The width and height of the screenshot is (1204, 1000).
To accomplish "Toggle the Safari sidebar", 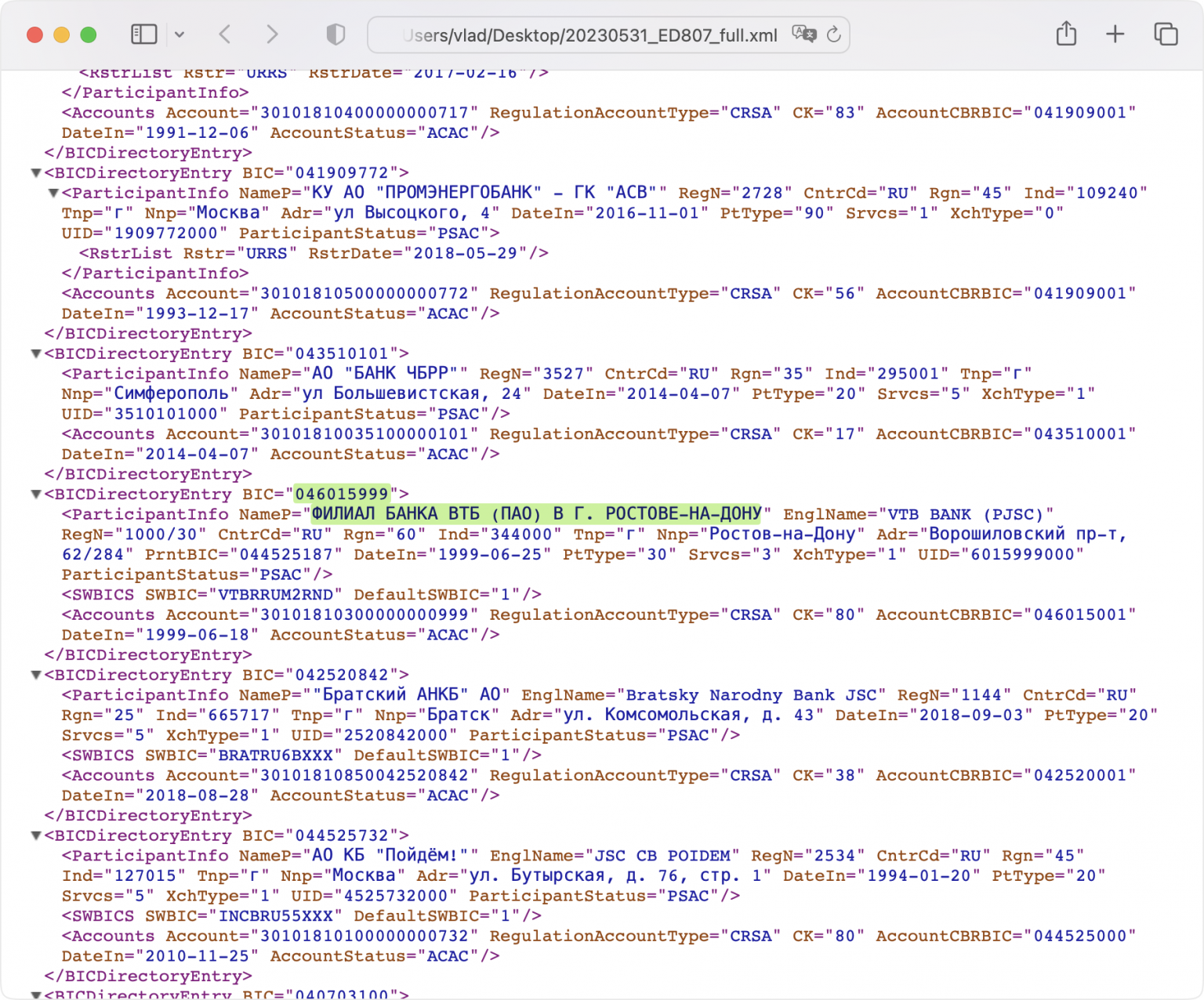I will tap(143, 34).
